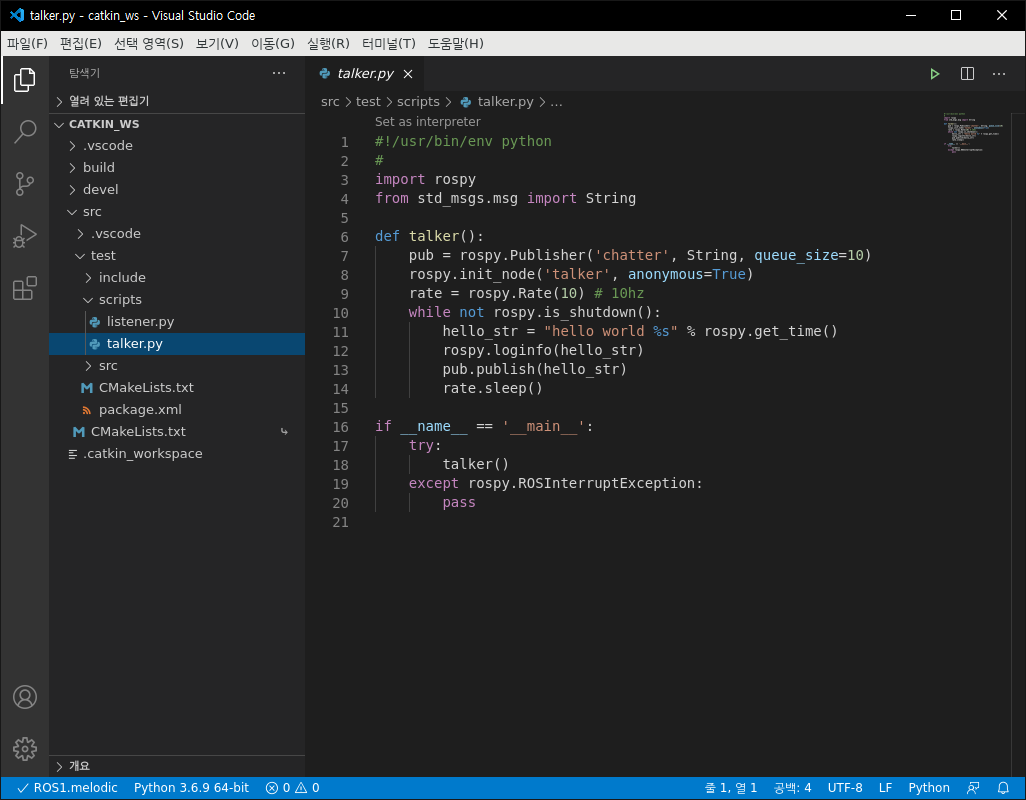Select Python 3.6.9 64-bit interpreter status
Image resolution: width=1026 pixels, height=800 pixels.
pos(191,788)
